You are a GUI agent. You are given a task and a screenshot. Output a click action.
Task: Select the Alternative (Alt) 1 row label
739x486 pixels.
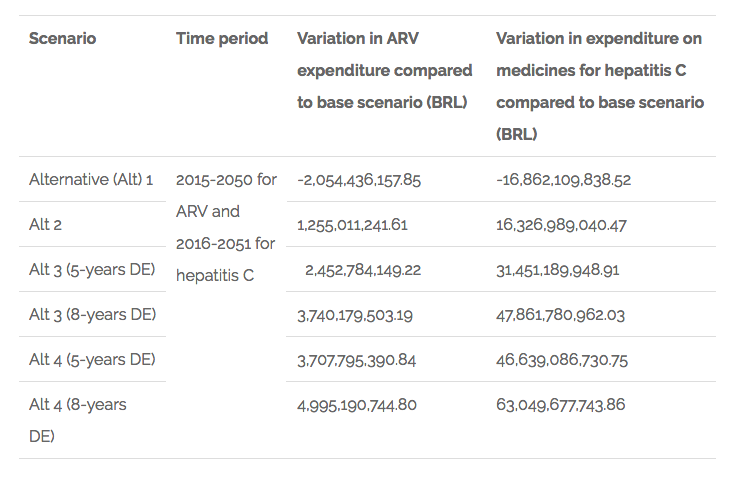[x=91, y=180]
